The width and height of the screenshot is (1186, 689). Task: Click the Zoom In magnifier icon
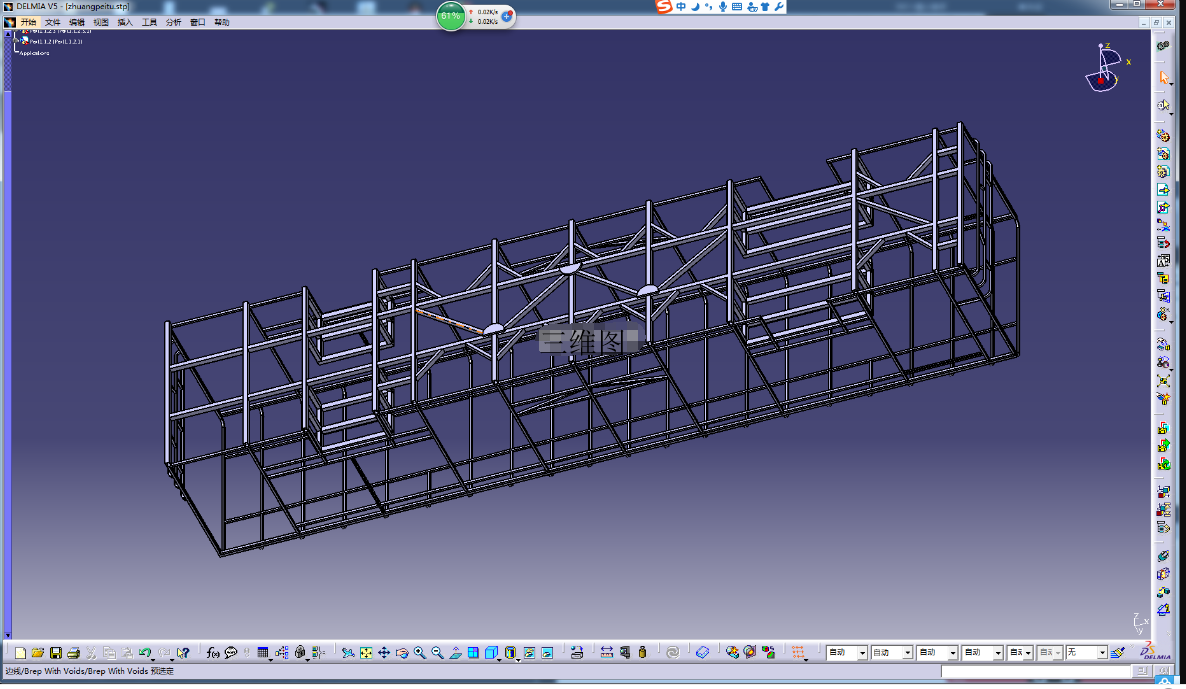420,653
